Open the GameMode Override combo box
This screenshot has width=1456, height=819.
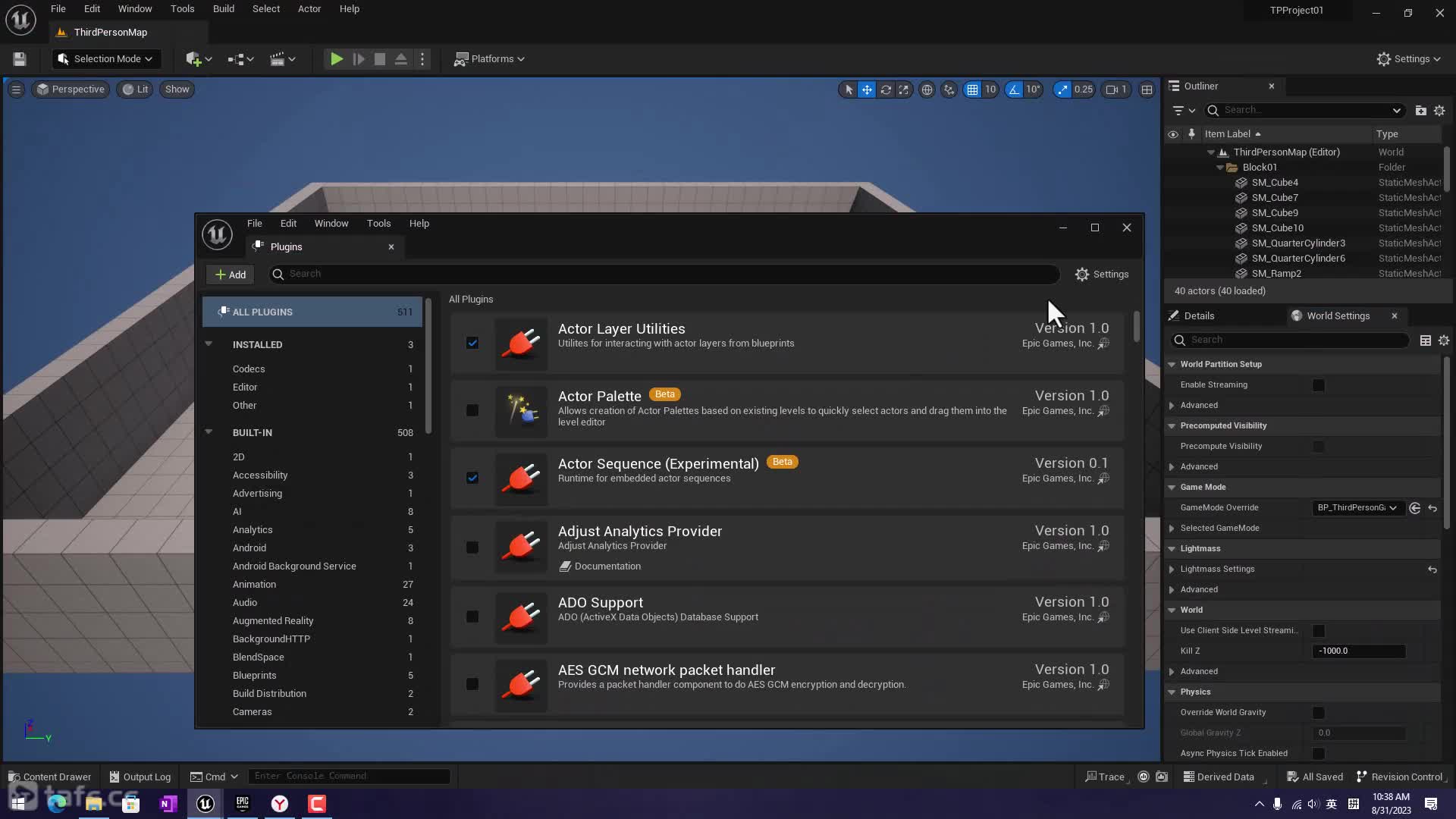[1357, 508]
